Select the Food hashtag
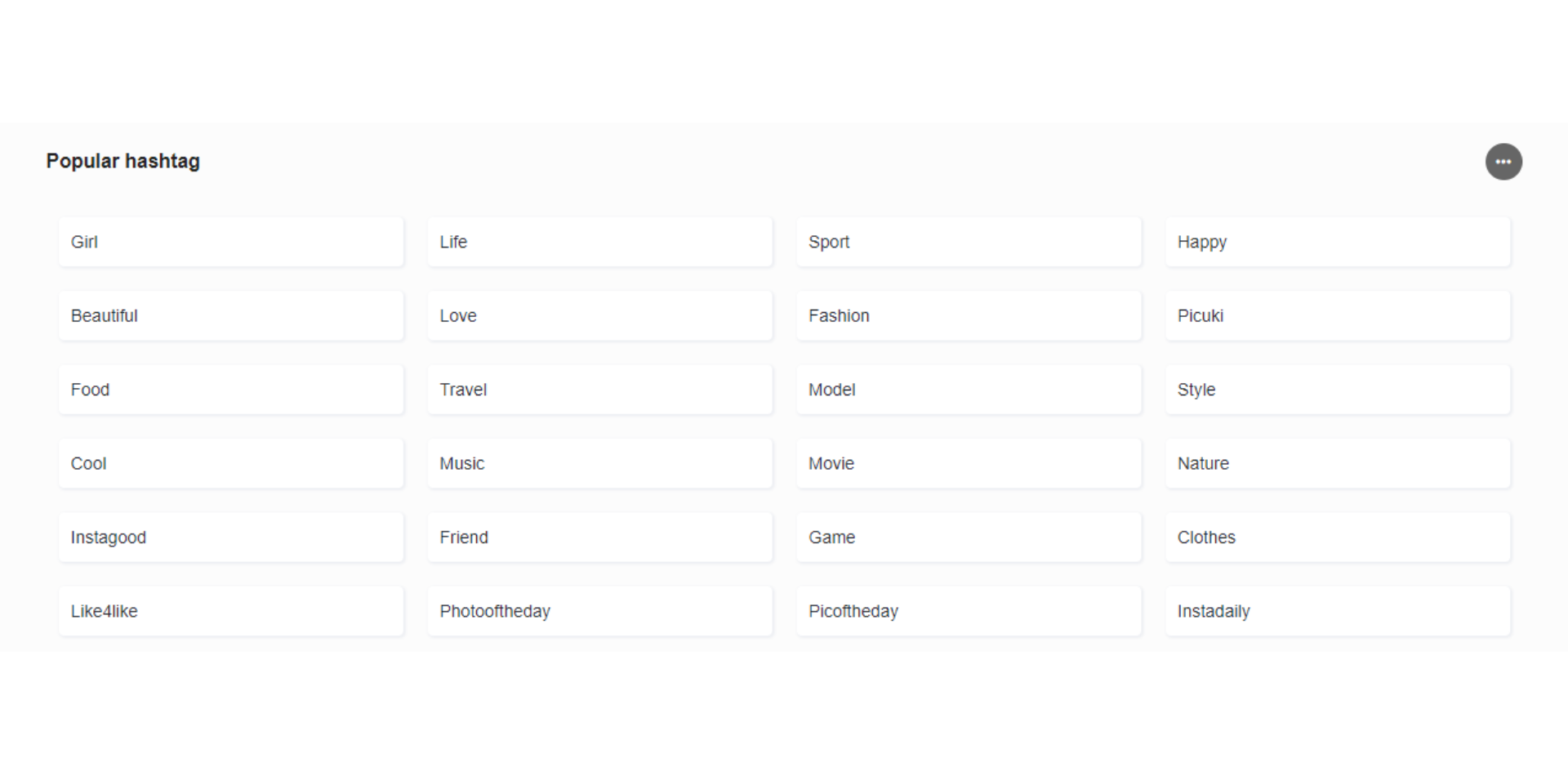 (230, 390)
